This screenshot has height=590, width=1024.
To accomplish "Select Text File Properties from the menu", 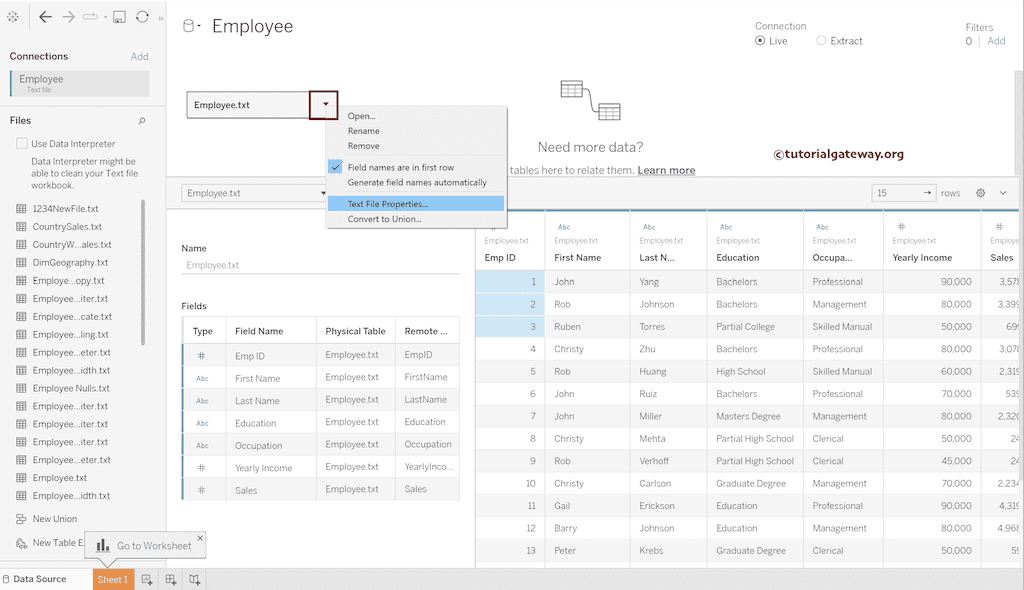I will tap(388, 204).
